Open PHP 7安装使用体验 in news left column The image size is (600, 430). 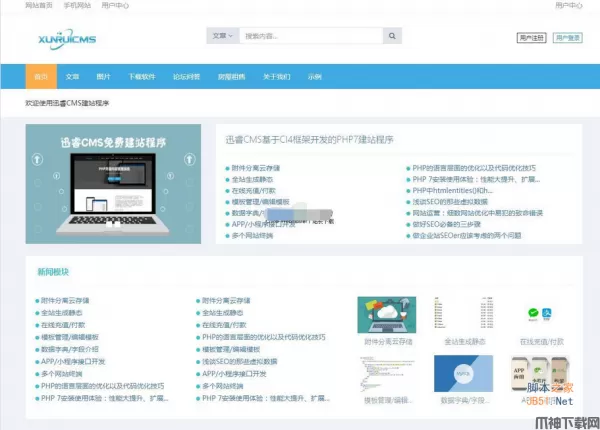click(104, 398)
